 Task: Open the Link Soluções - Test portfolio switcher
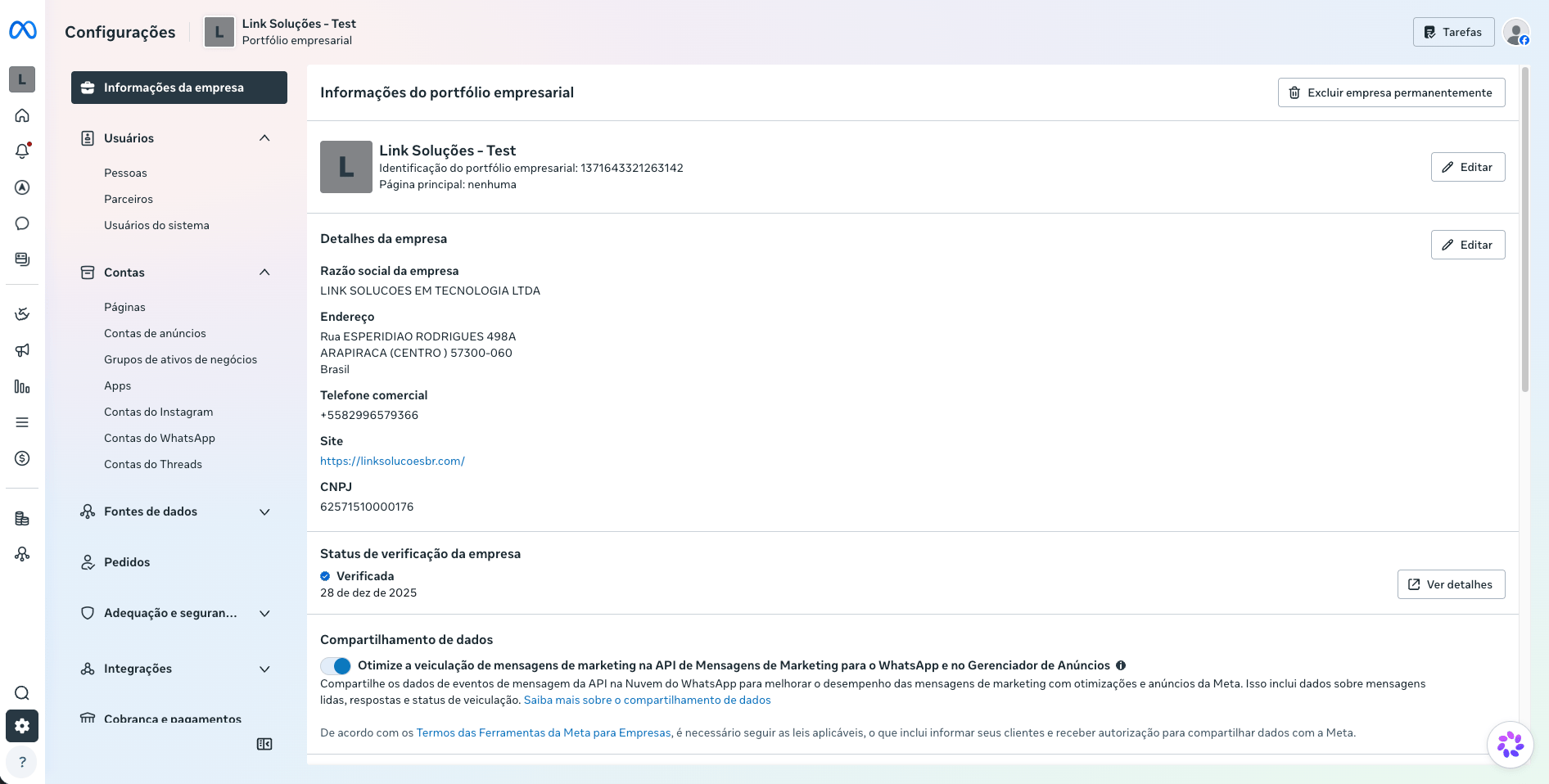(x=280, y=32)
